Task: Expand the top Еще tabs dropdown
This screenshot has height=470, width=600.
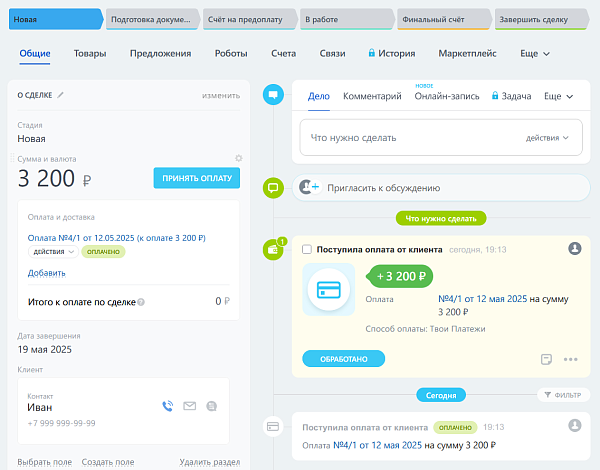Action: 535,54
